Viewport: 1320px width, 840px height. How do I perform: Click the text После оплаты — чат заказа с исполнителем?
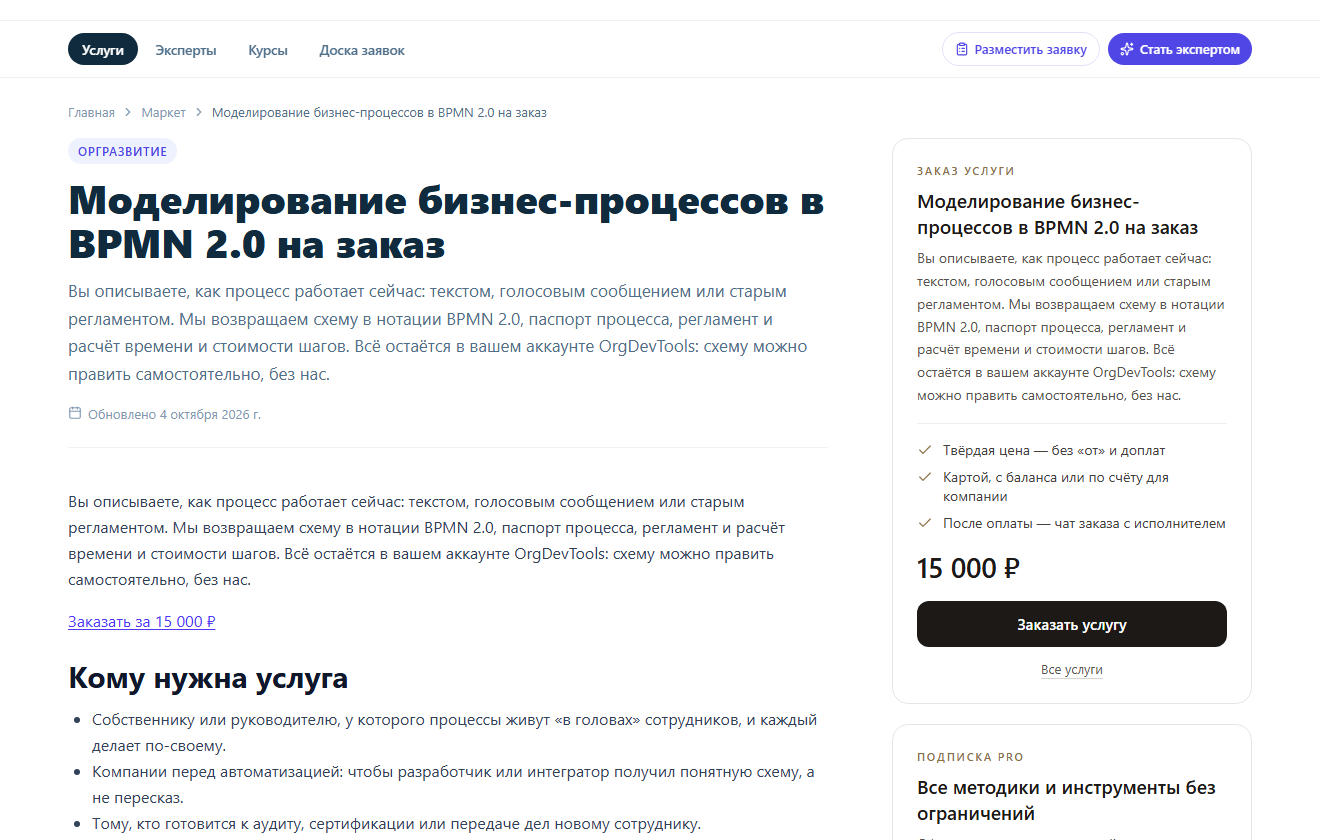(x=1084, y=523)
